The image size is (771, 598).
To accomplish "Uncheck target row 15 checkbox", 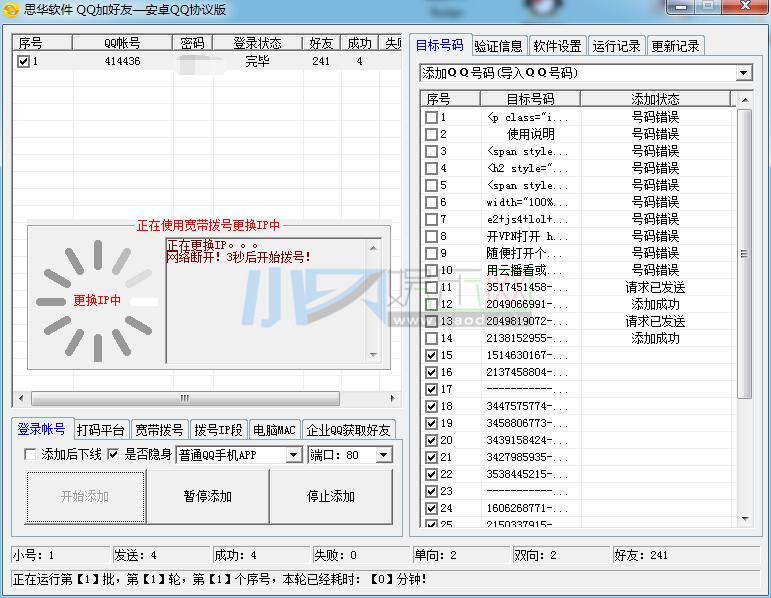I will pos(431,355).
